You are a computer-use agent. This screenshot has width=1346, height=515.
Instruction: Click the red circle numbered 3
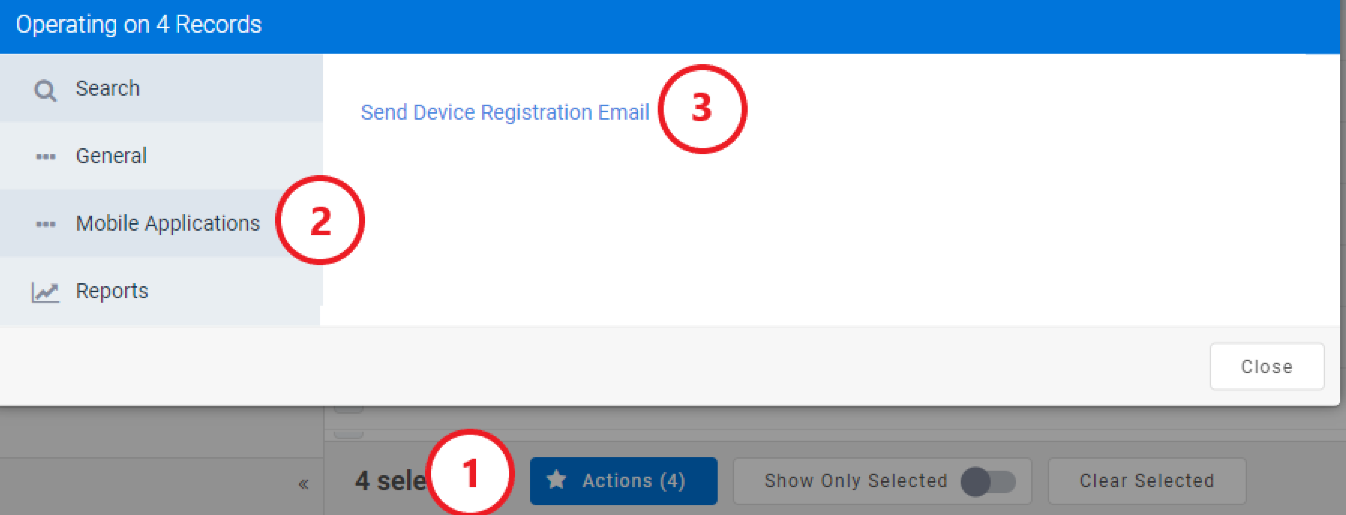point(702,110)
